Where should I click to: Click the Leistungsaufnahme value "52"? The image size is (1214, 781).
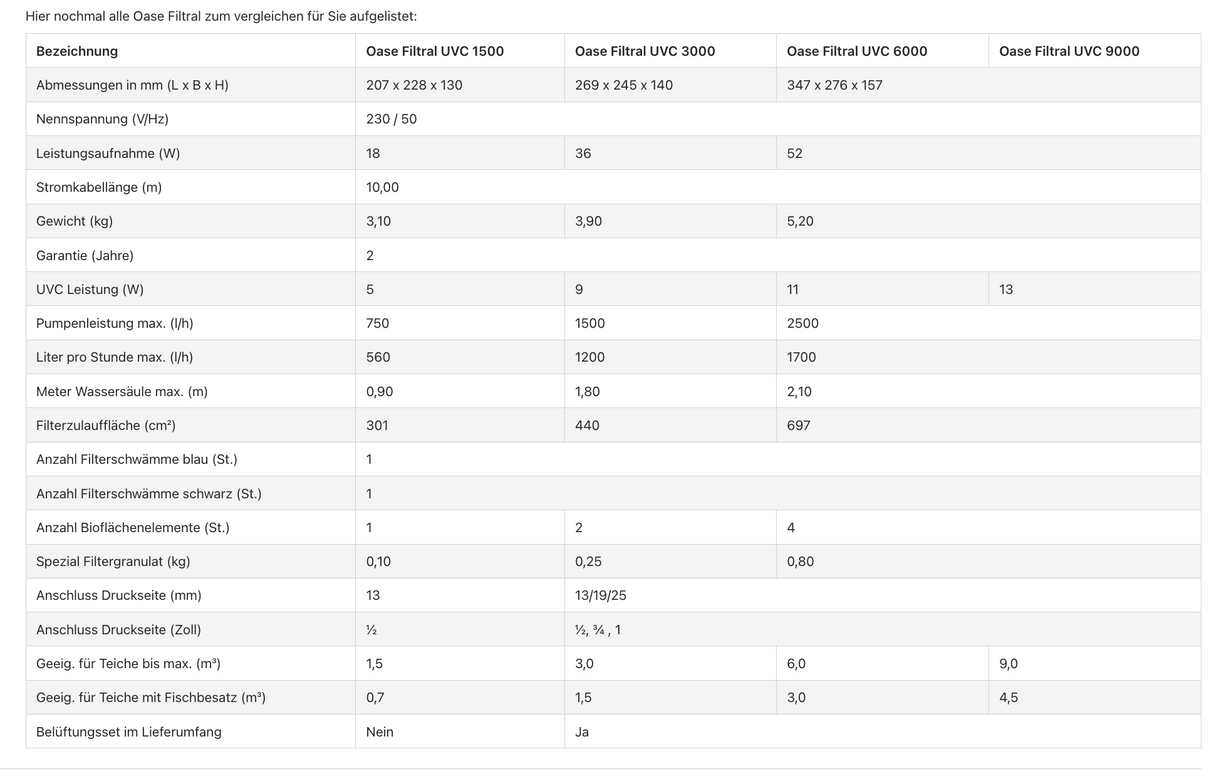point(795,153)
